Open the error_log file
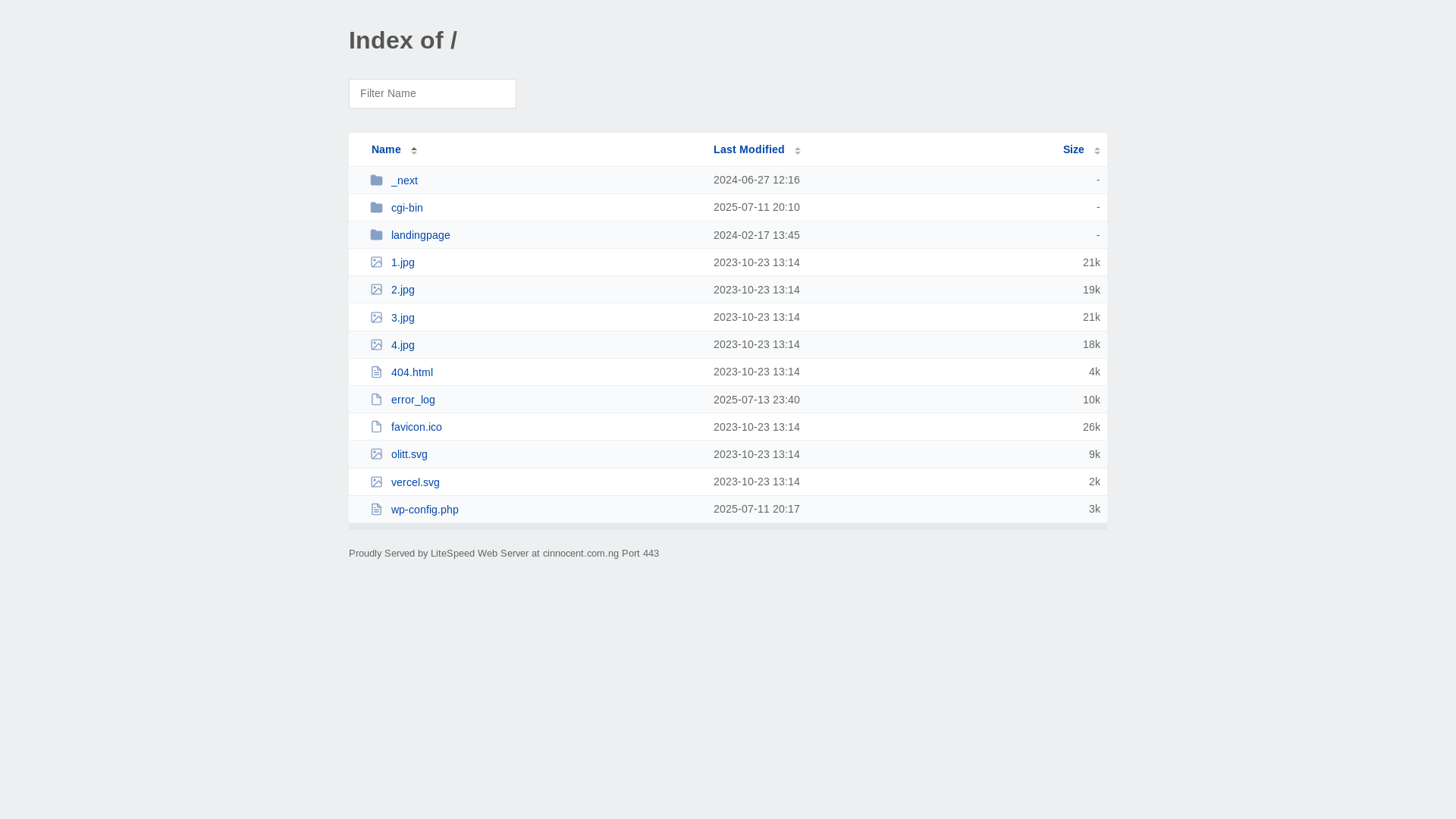Viewport: 1456px width, 819px height. [413, 400]
